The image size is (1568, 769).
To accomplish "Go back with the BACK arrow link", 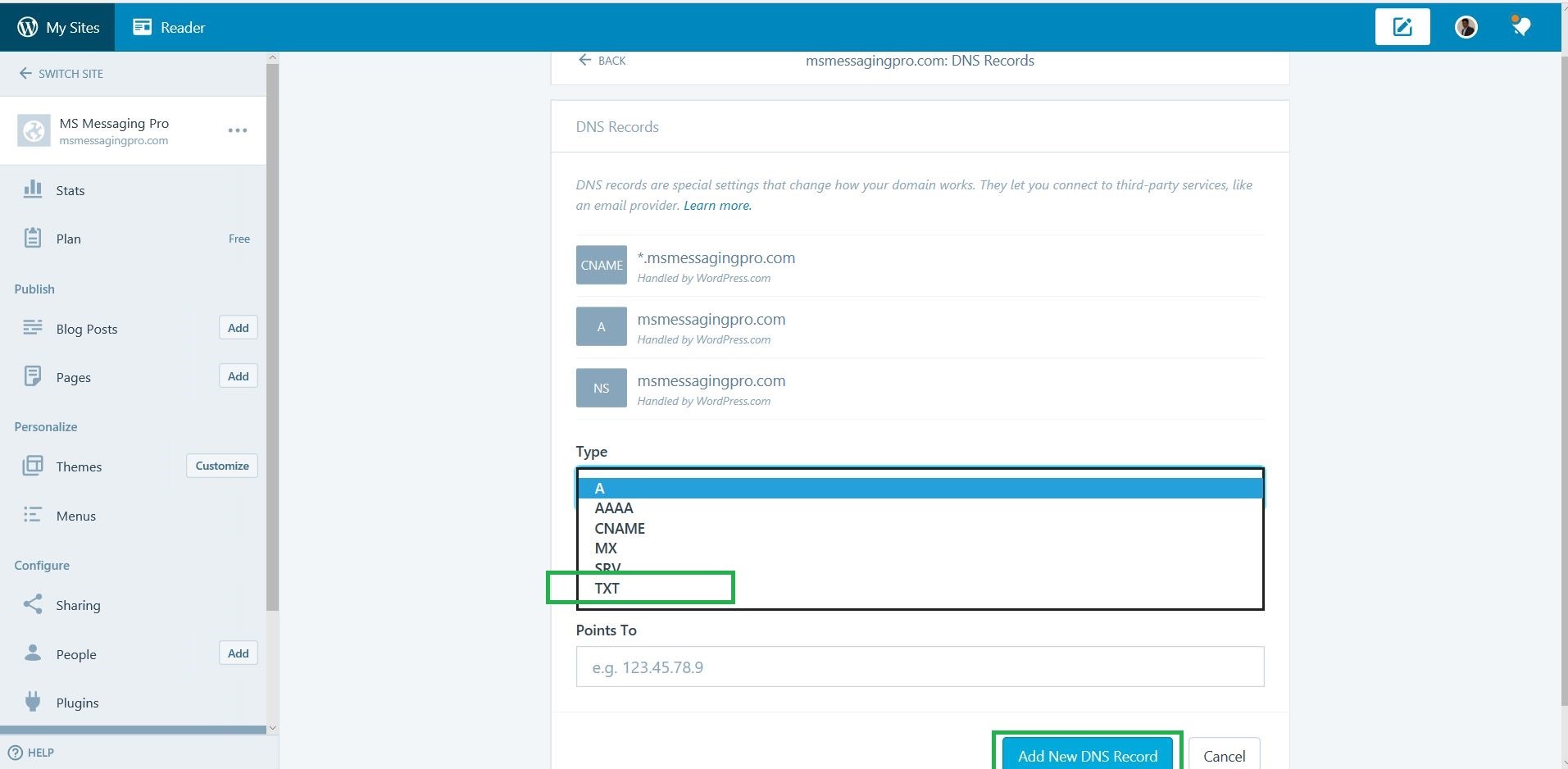I will [602, 61].
